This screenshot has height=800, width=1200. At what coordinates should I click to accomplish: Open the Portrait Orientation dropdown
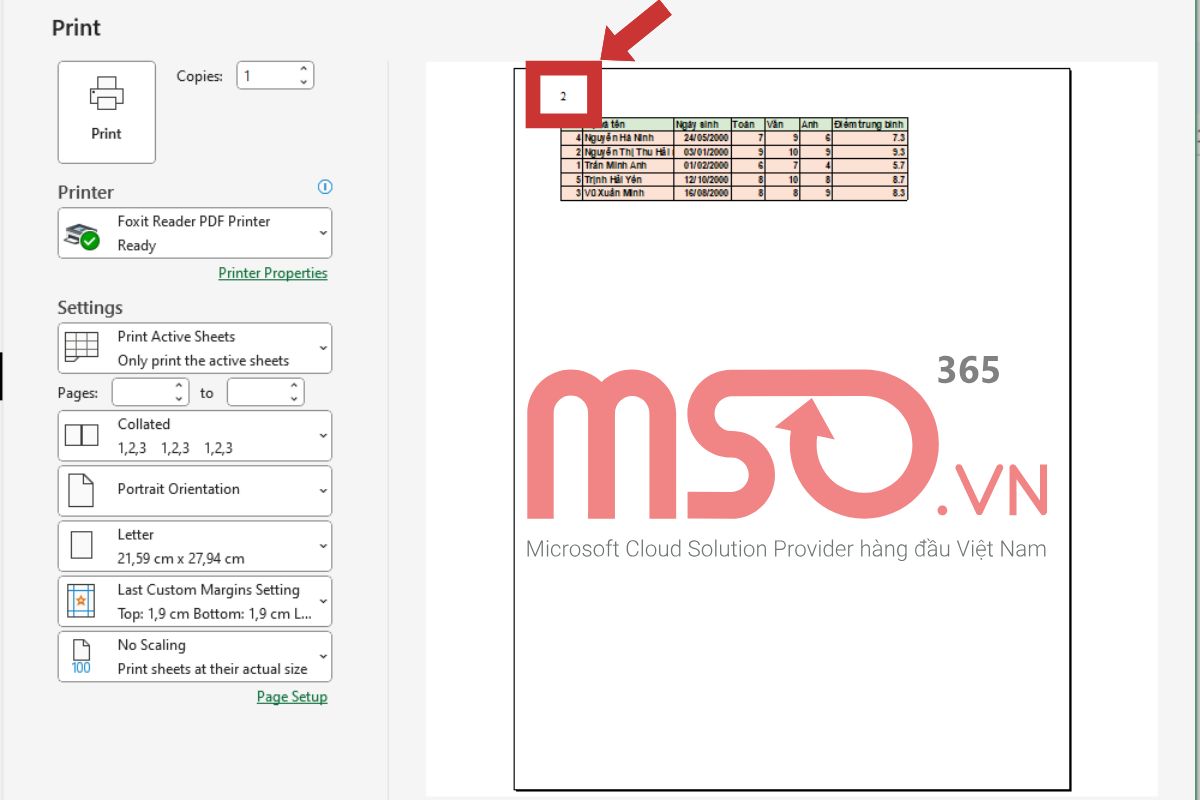[x=195, y=491]
